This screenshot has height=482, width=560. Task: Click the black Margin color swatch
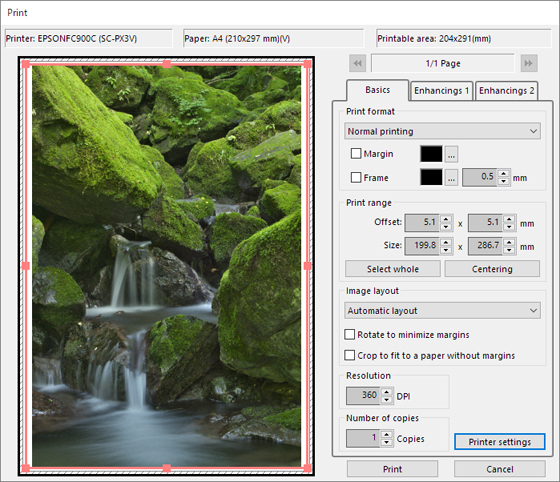click(431, 154)
